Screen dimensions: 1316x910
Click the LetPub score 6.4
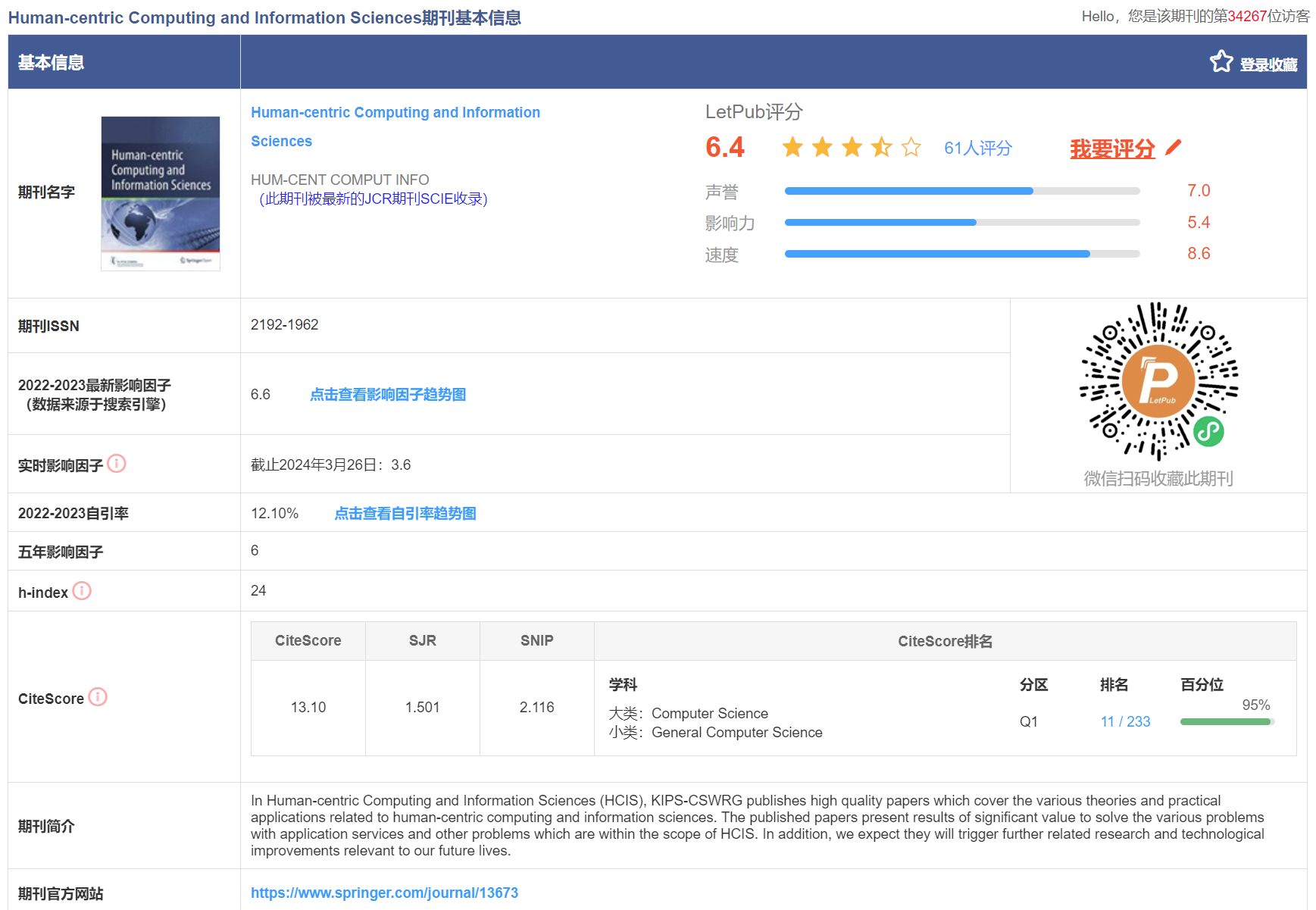click(x=725, y=148)
